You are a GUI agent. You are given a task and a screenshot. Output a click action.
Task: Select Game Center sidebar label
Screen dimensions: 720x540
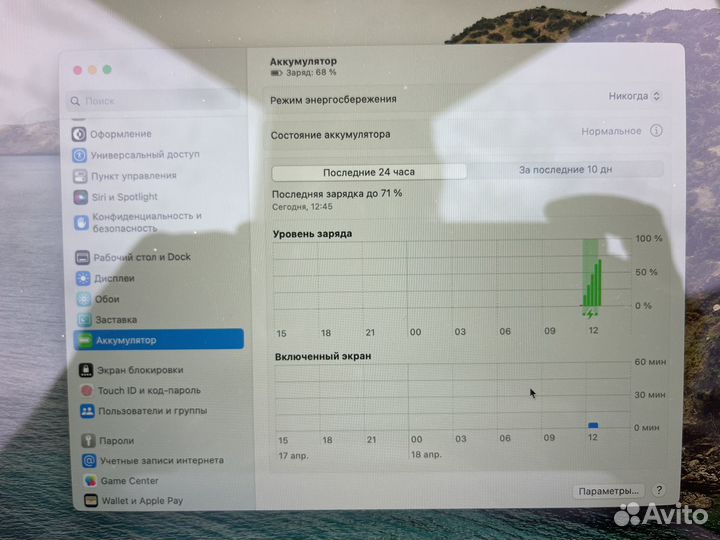coord(129,481)
